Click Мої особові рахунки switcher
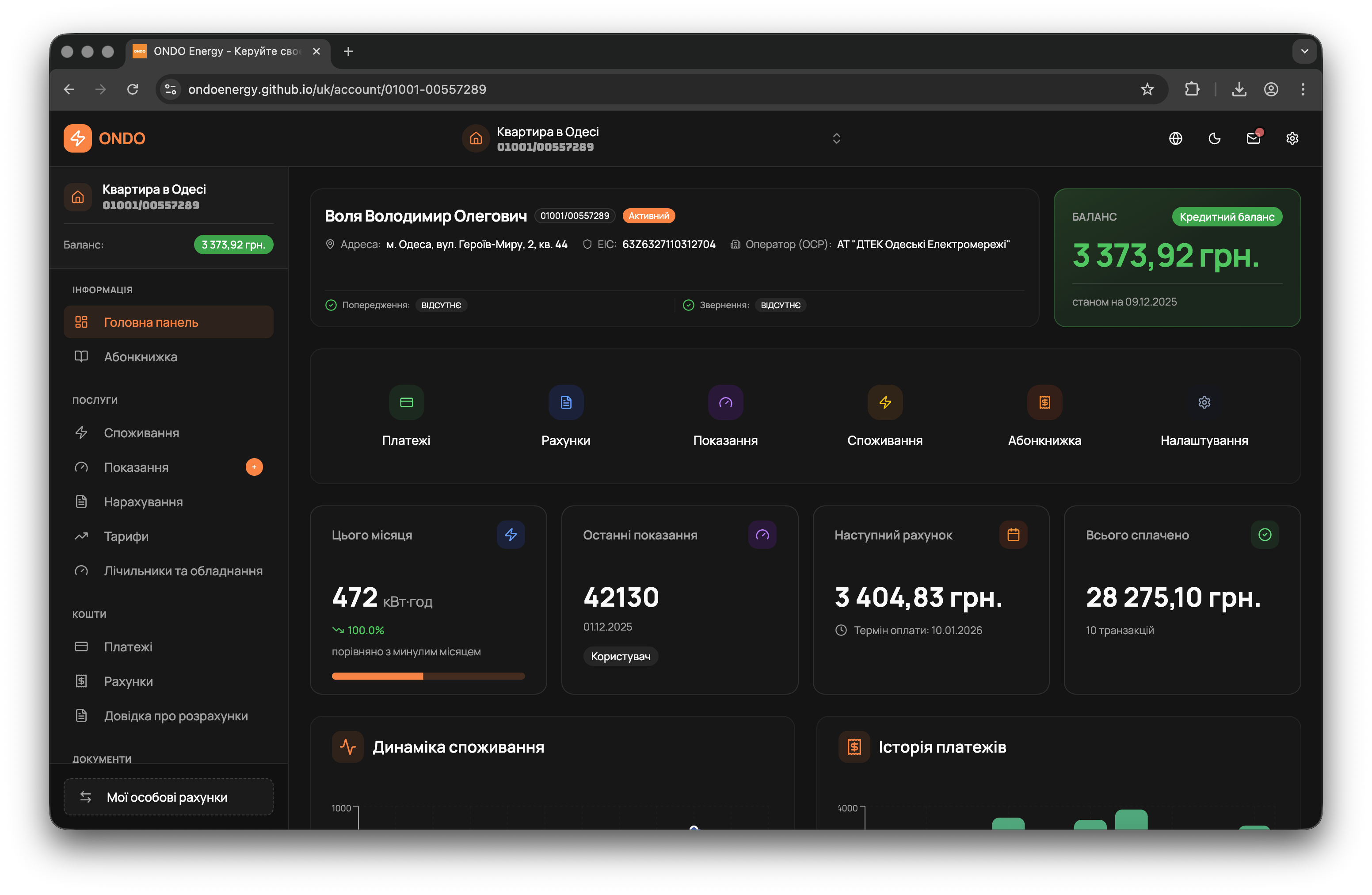1372x895 pixels. 168,797
